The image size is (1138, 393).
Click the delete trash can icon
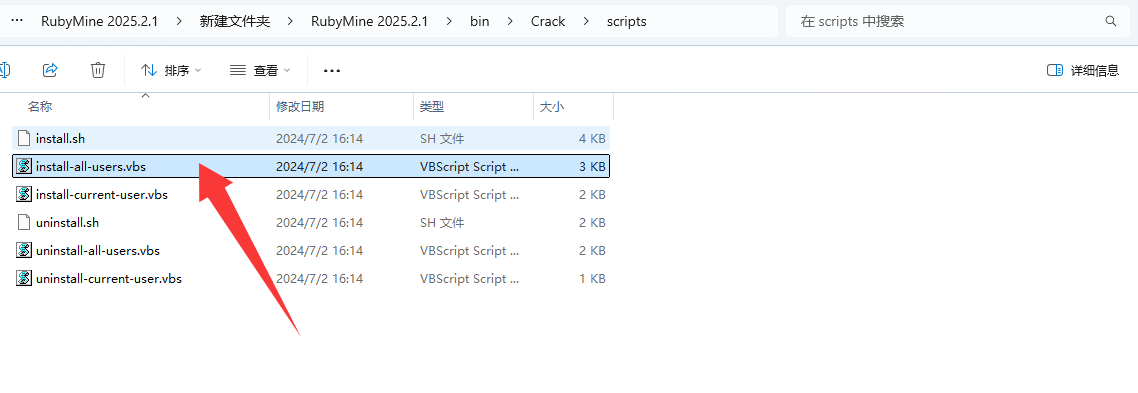[x=98, y=70]
